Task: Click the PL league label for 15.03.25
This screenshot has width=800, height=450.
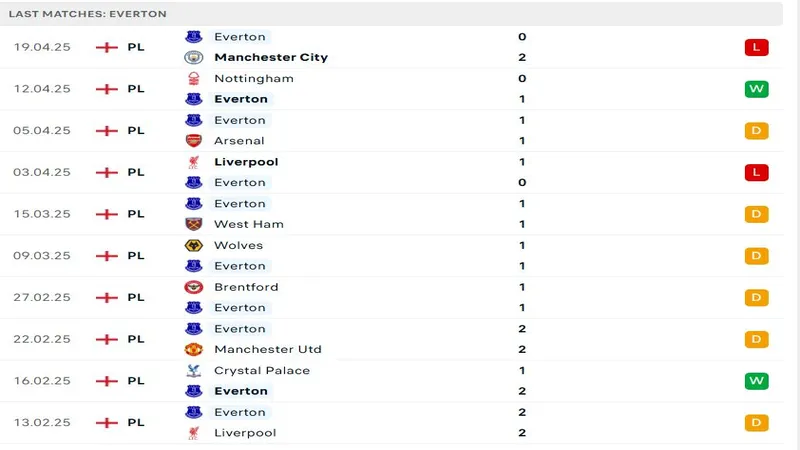Action: (x=136, y=214)
